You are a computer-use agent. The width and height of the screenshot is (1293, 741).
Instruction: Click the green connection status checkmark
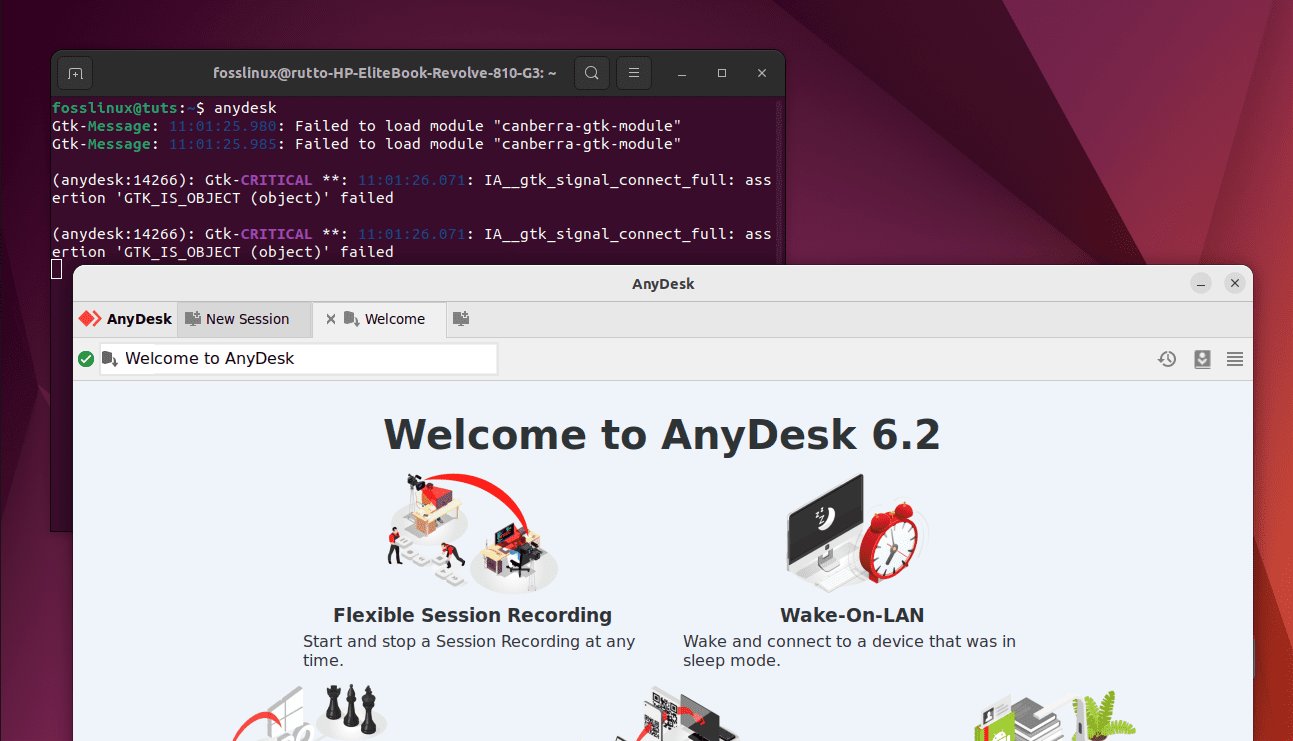86,359
